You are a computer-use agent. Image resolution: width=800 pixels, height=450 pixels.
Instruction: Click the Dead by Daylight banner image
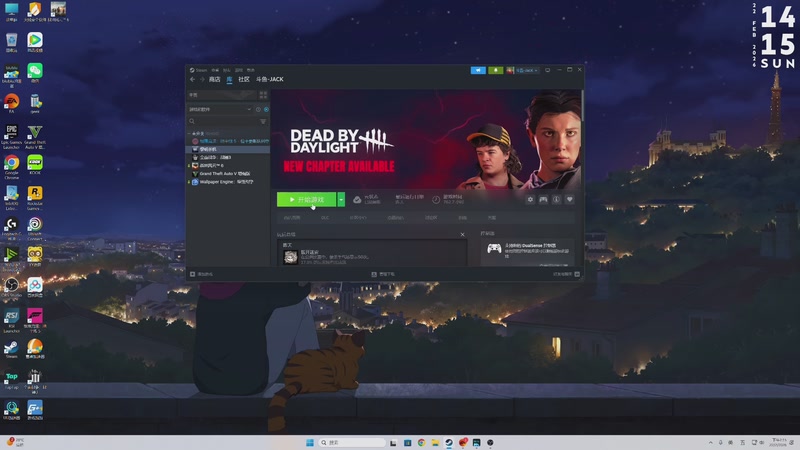(426, 139)
